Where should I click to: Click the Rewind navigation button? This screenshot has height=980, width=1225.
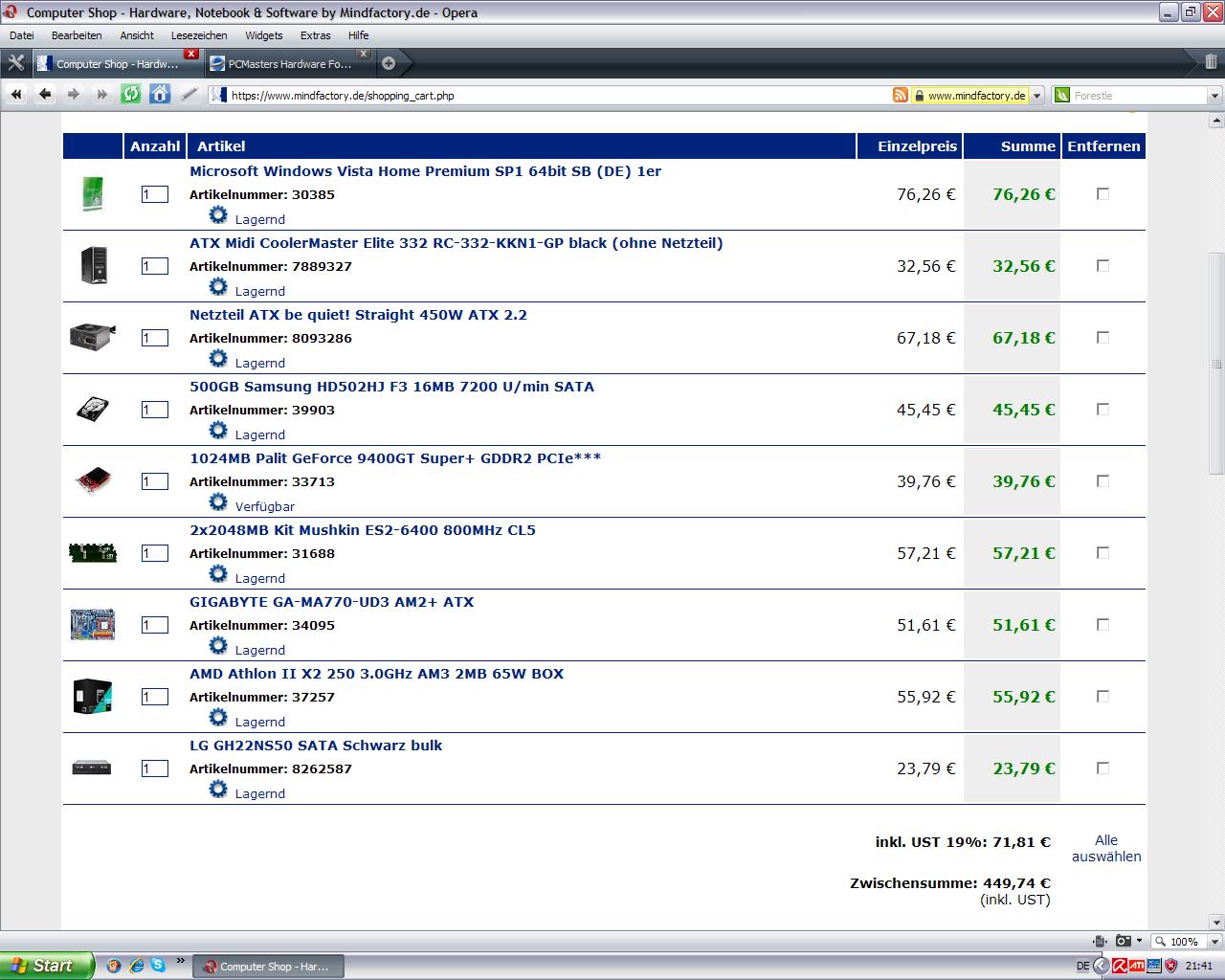[16, 94]
